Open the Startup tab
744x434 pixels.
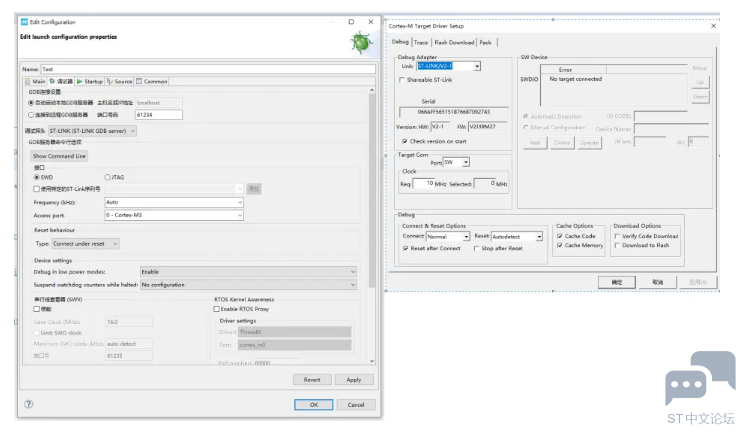pyautogui.click(x=90, y=82)
